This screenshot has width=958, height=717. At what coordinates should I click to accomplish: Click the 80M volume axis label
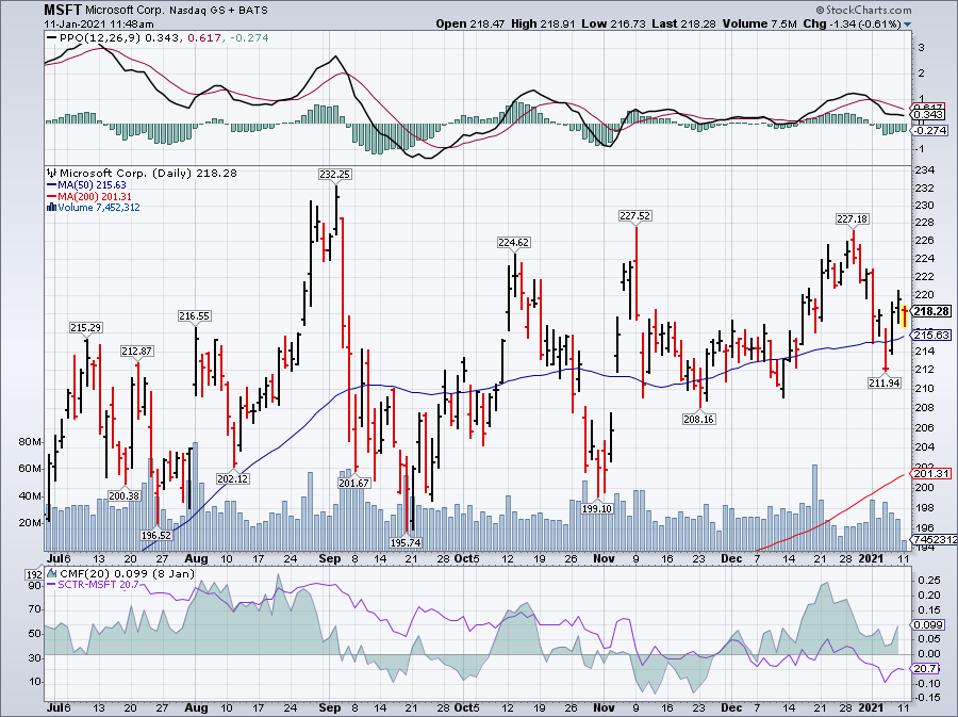30,442
